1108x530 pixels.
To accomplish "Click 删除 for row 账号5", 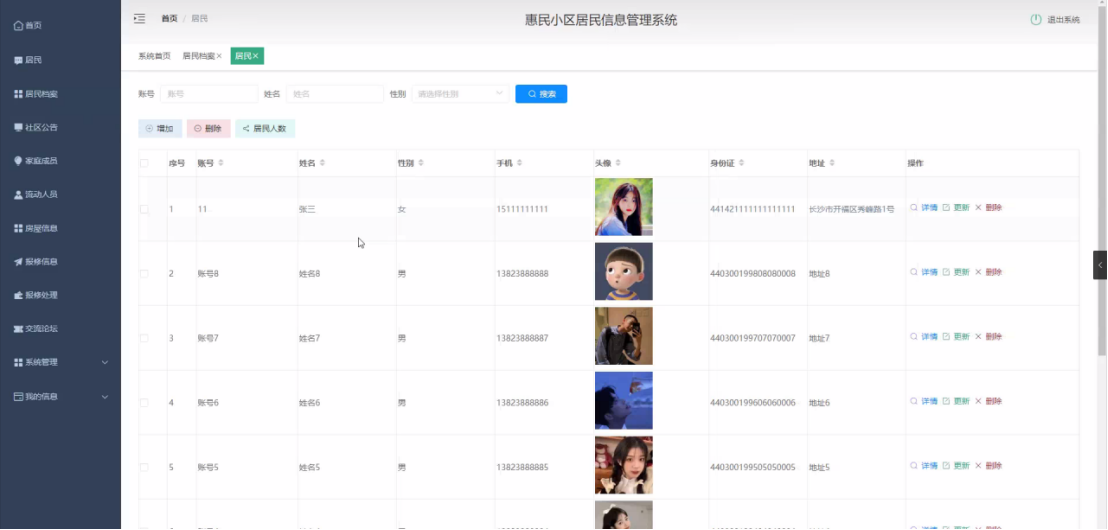I will click(x=989, y=466).
